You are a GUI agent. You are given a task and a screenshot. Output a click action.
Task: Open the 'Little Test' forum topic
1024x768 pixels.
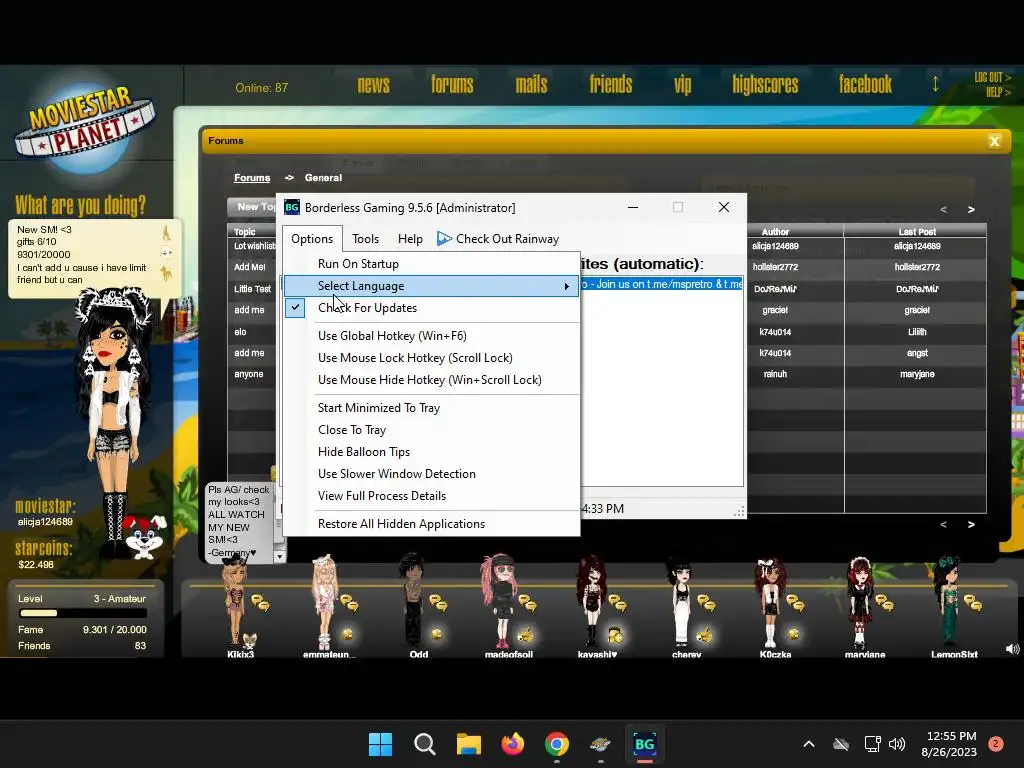tap(253, 289)
